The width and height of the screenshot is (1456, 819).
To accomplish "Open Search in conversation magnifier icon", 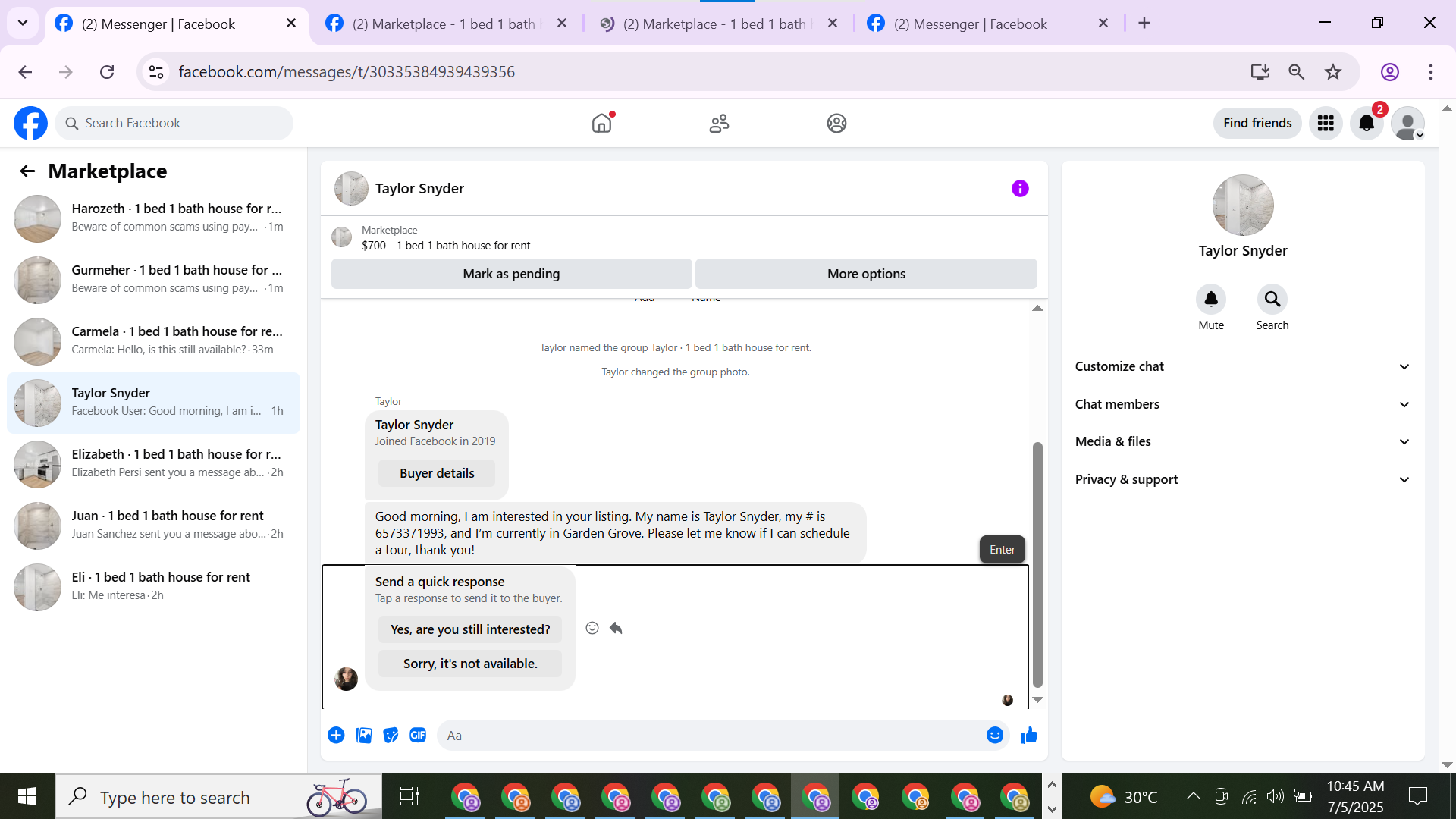I will [1272, 300].
